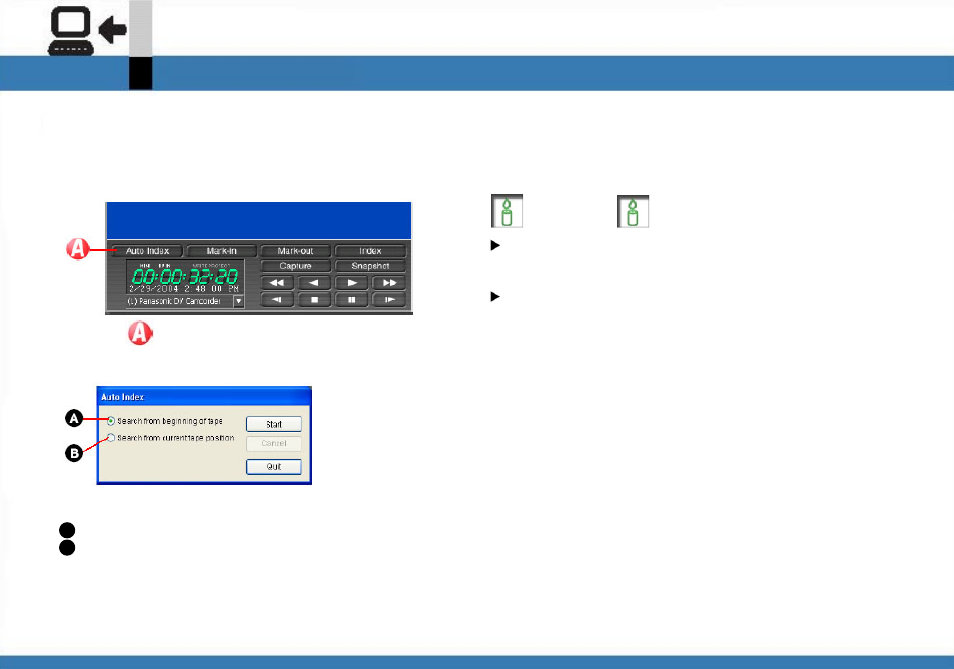This screenshot has width=954, height=669.
Task: Play the tape in reverse
Action: 314,283
